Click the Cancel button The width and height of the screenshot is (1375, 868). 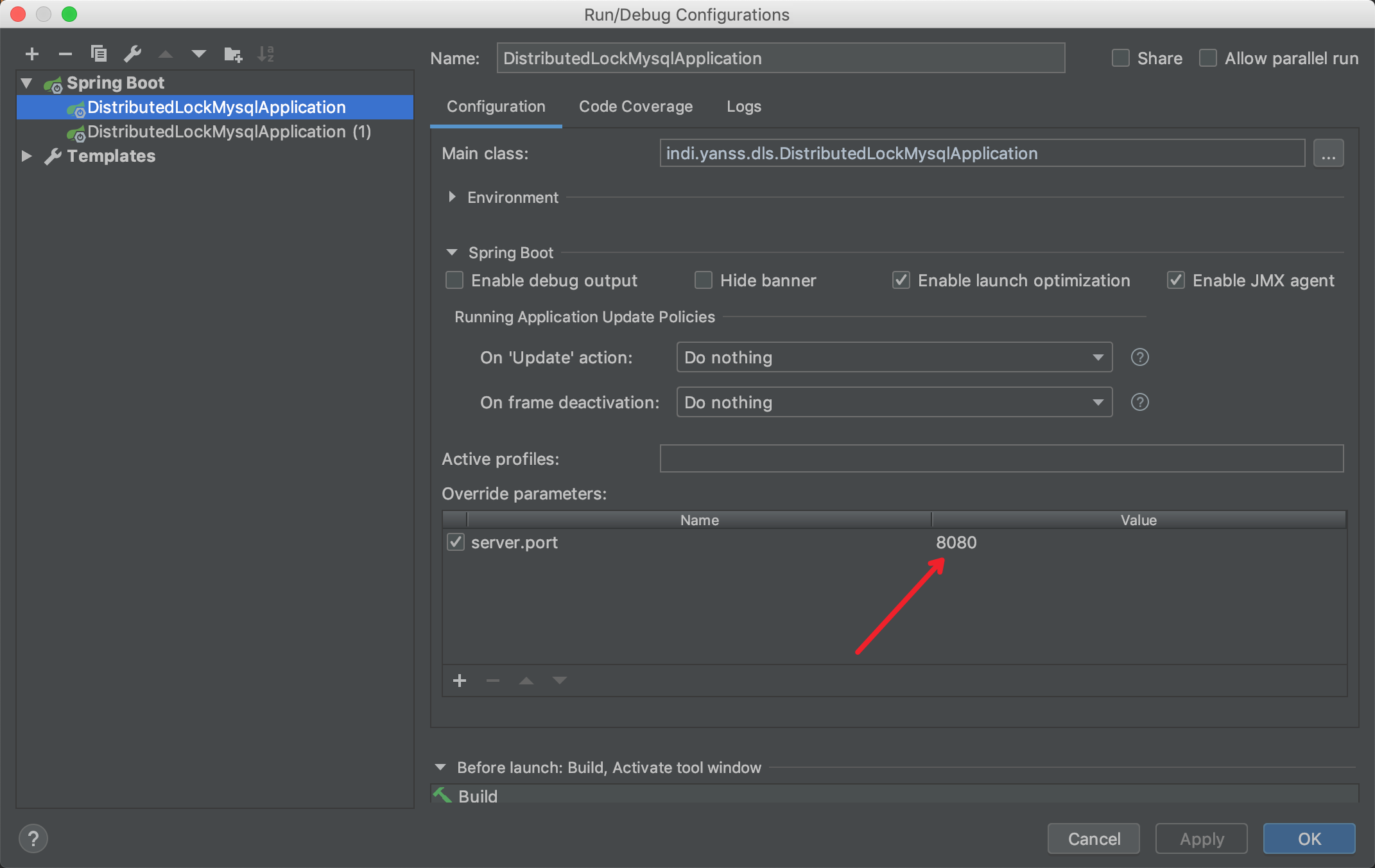click(1093, 838)
